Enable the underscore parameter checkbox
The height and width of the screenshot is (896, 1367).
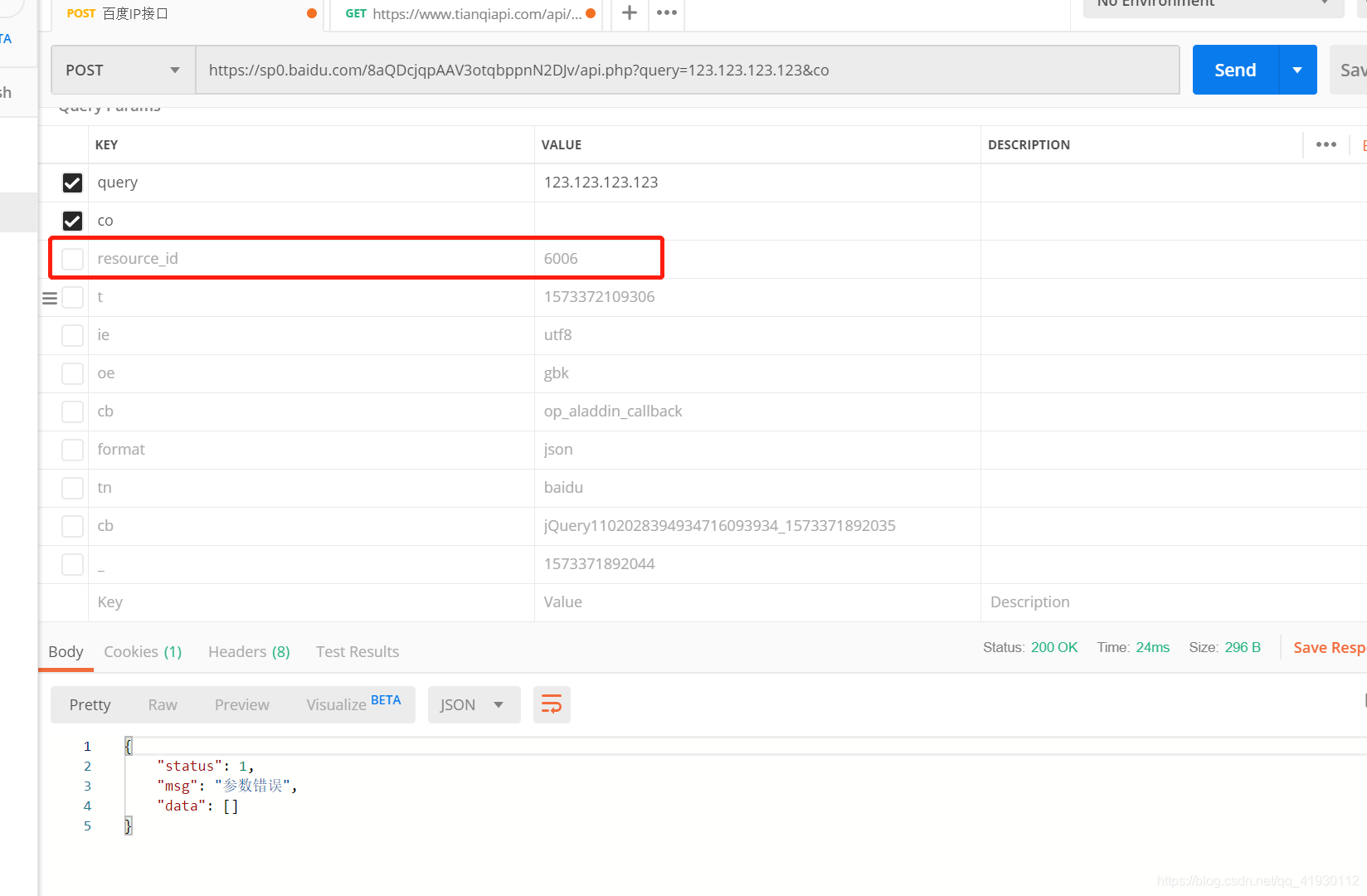tap(72, 564)
